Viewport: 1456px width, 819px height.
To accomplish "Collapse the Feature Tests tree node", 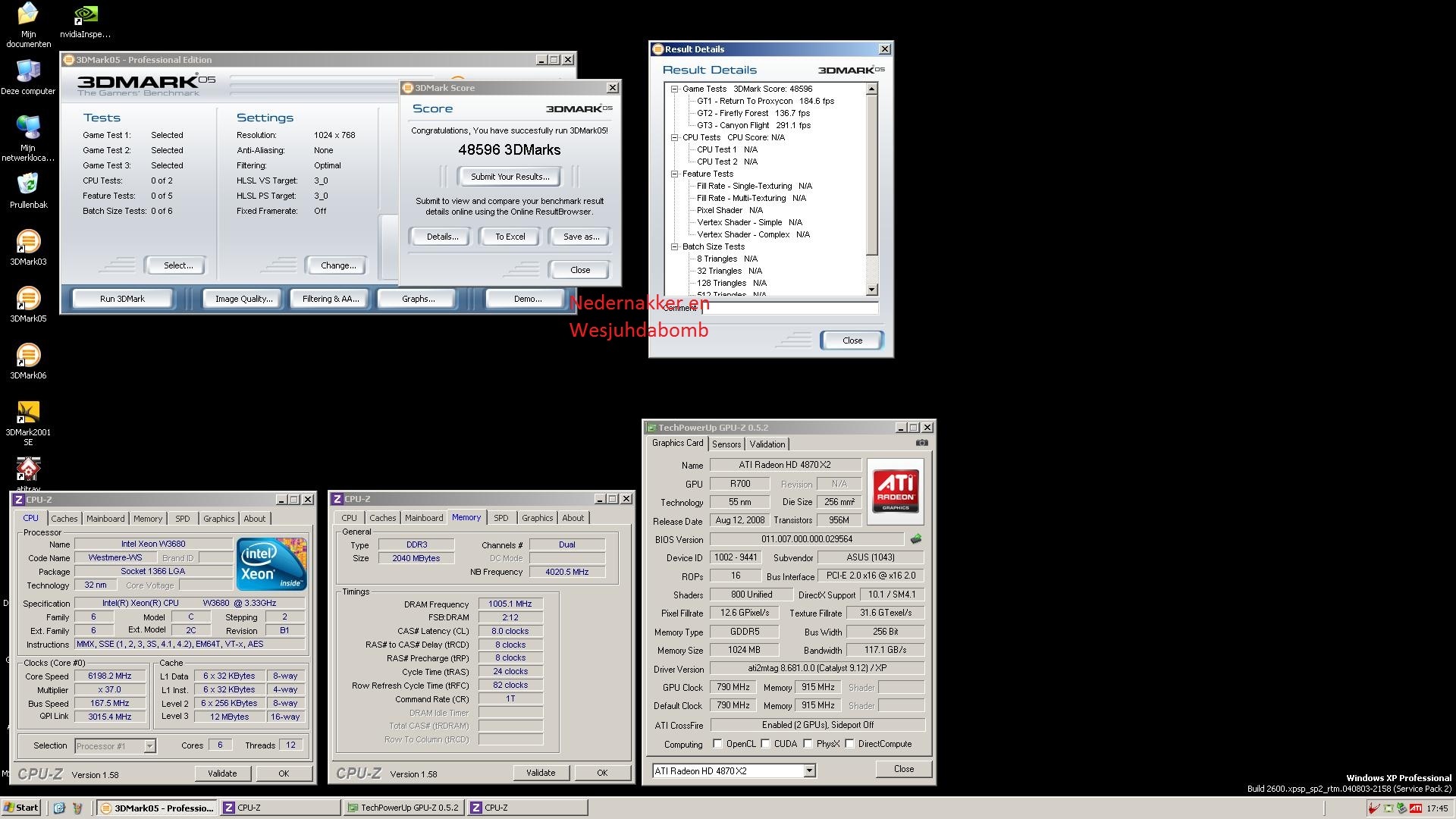I will 674,174.
